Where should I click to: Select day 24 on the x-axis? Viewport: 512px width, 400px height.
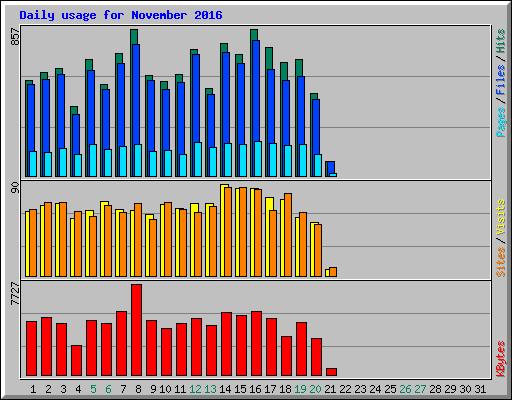tap(375, 389)
